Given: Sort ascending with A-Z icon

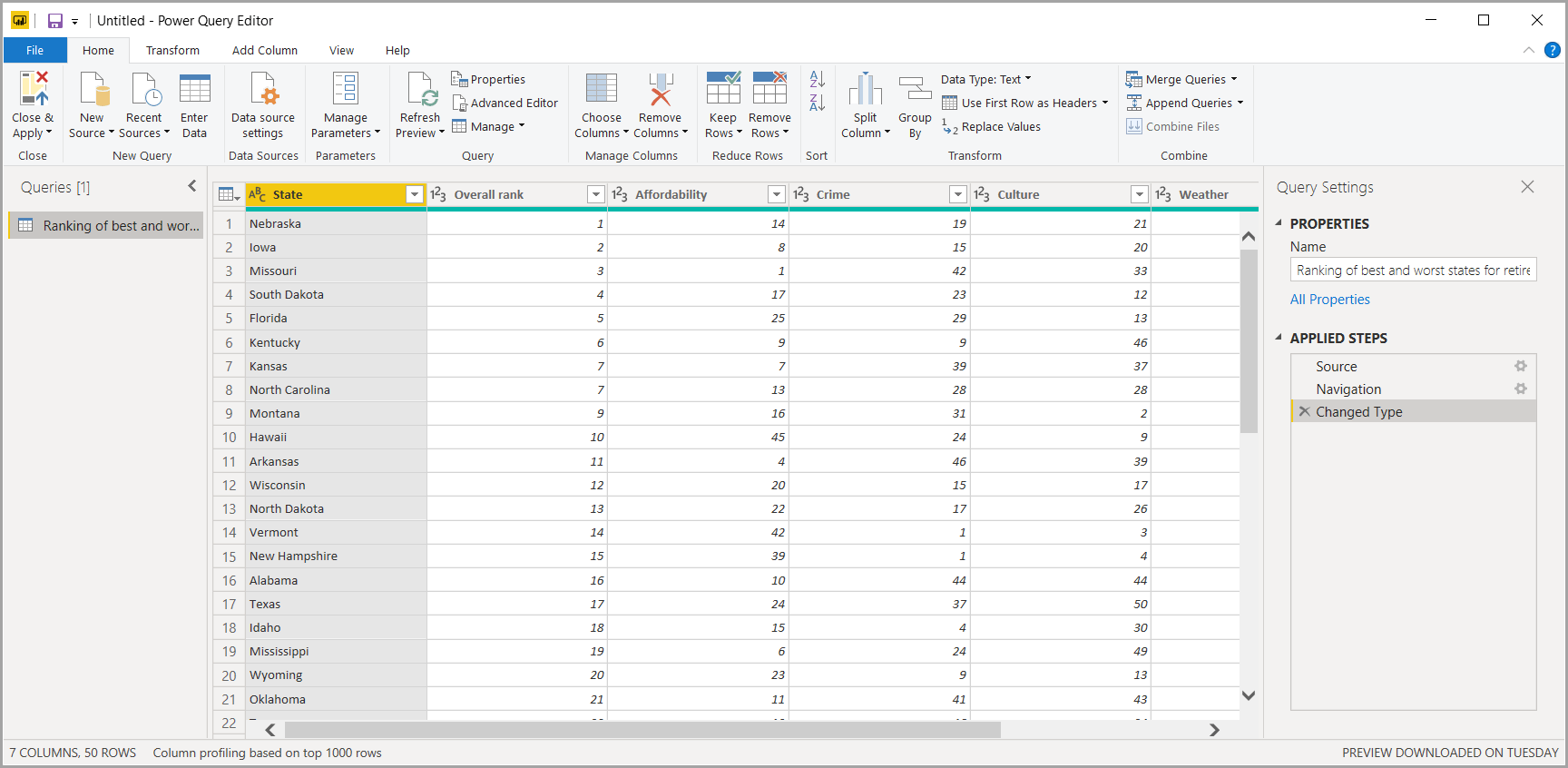Looking at the screenshot, I should 818,80.
